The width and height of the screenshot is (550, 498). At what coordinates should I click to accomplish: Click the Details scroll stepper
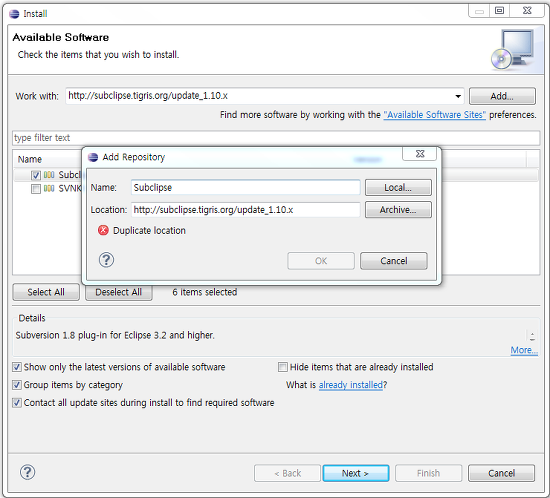532,337
